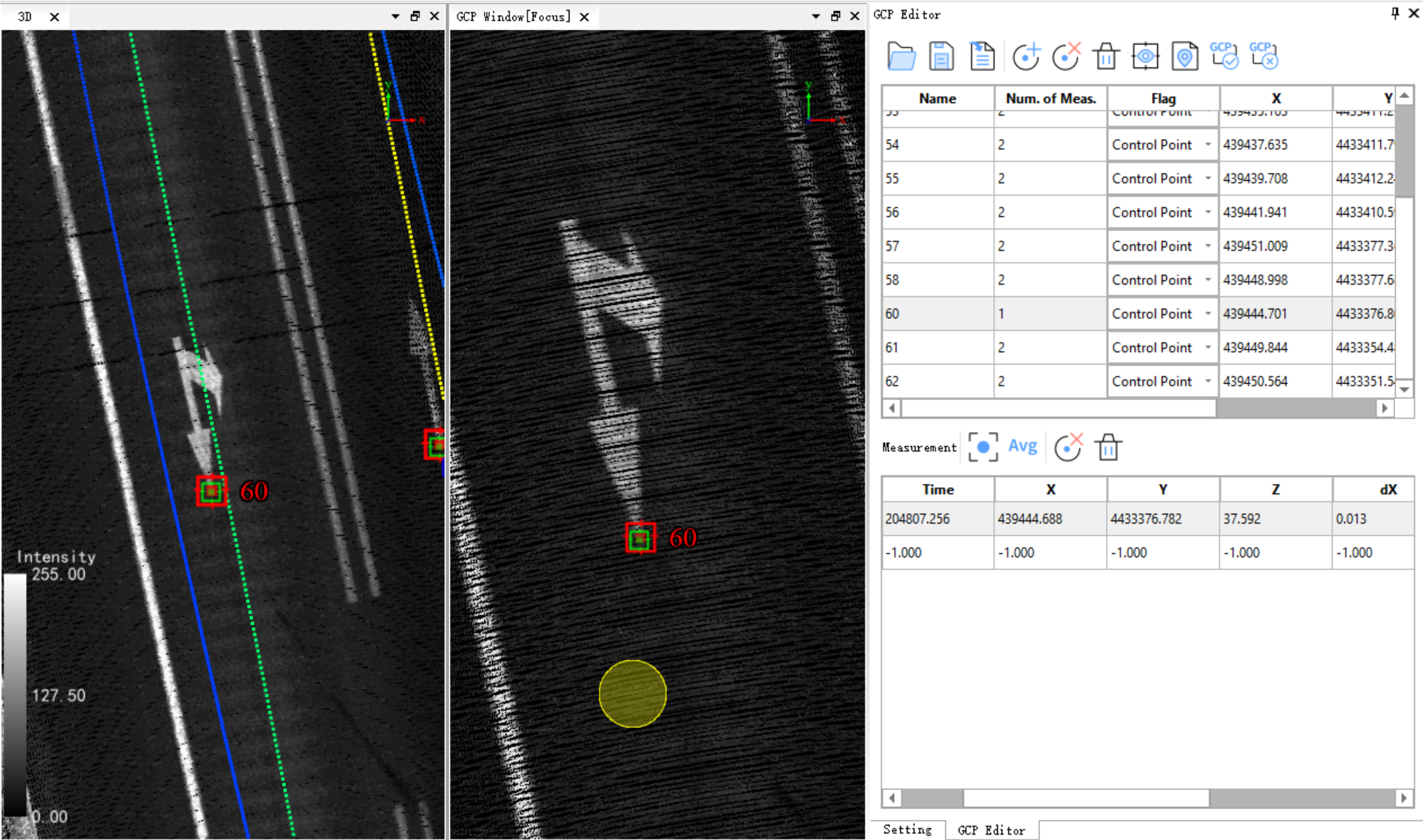
Task: Click the location pin icon
Action: [1185, 56]
